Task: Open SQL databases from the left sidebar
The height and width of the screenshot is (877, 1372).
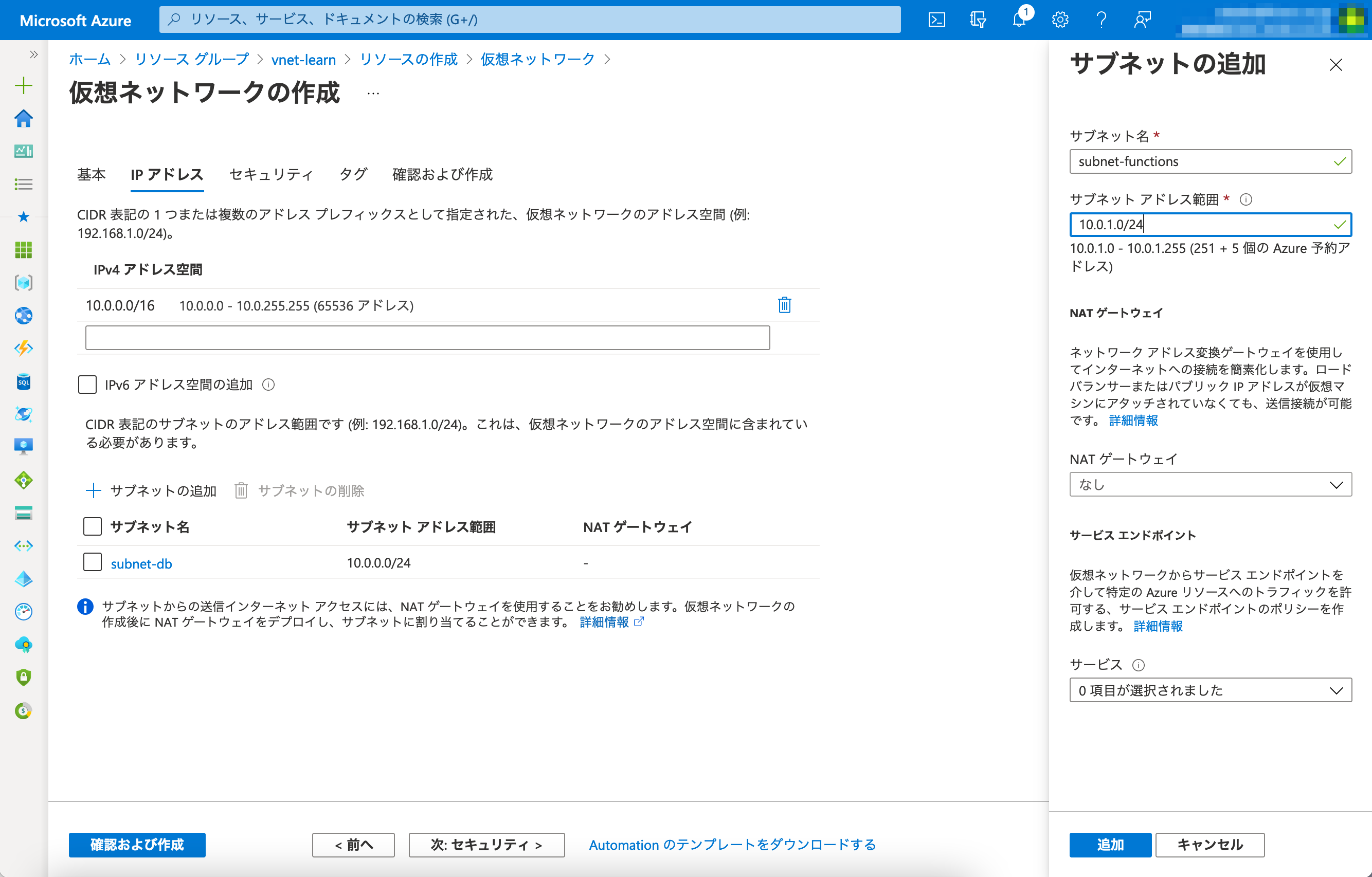Action: pos(23,381)
